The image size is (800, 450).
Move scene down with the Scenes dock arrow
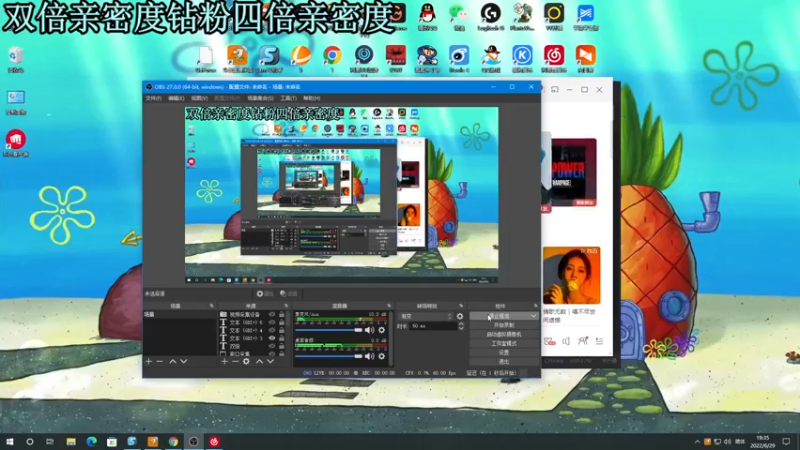tap(184, 361)
